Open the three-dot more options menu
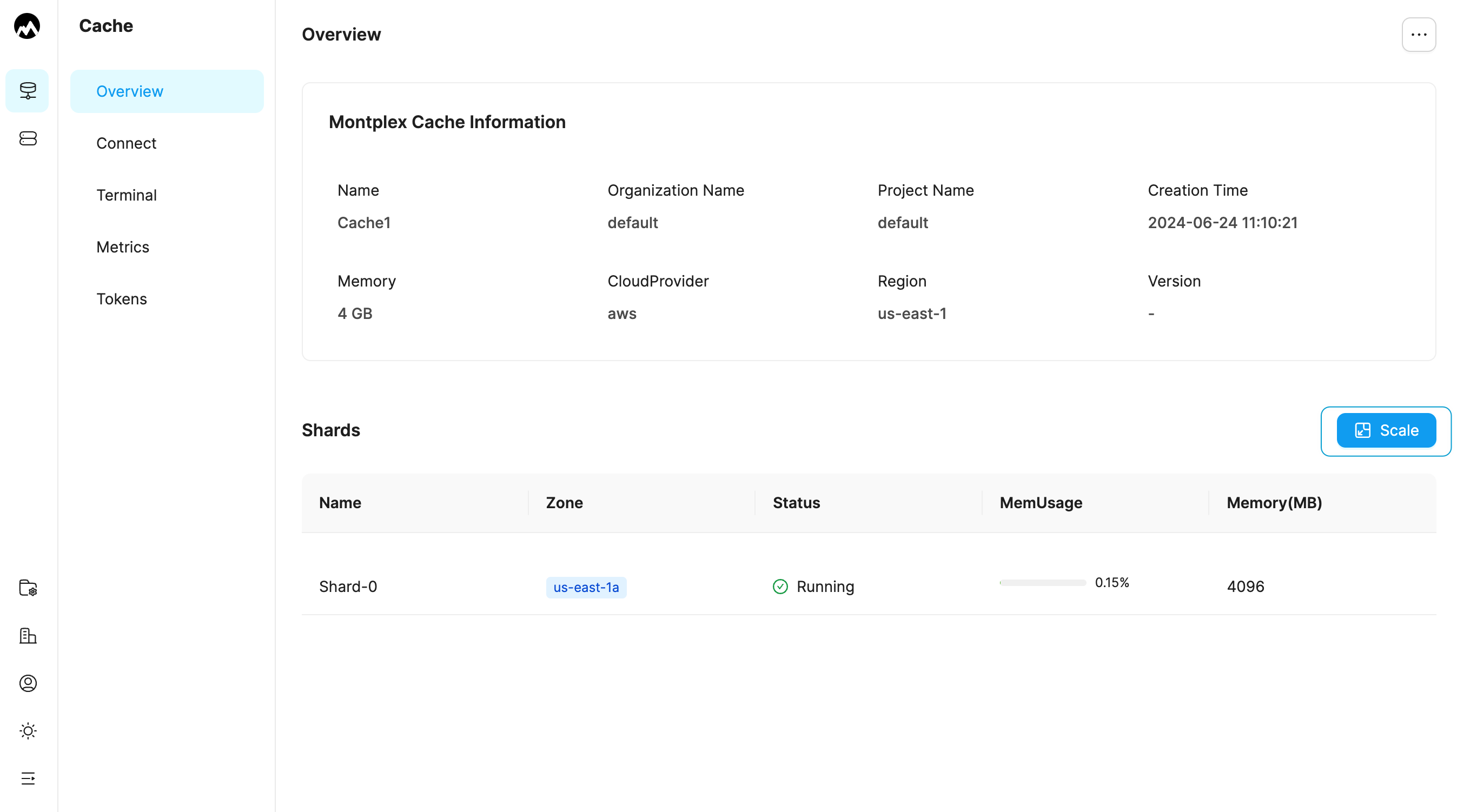This screenshot has width=1457, height=812. point(1419,35)
